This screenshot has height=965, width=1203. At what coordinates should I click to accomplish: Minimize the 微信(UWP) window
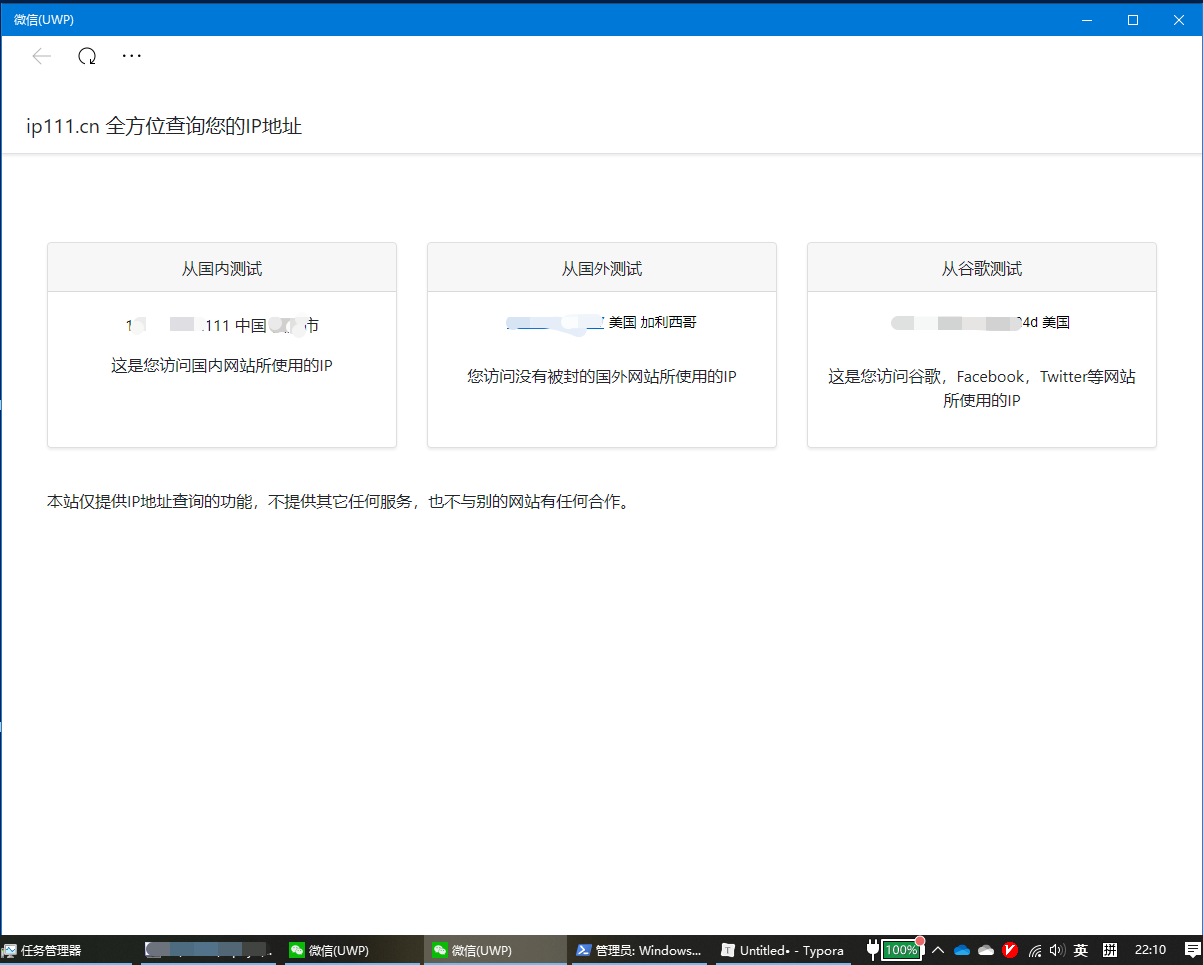1087,19
